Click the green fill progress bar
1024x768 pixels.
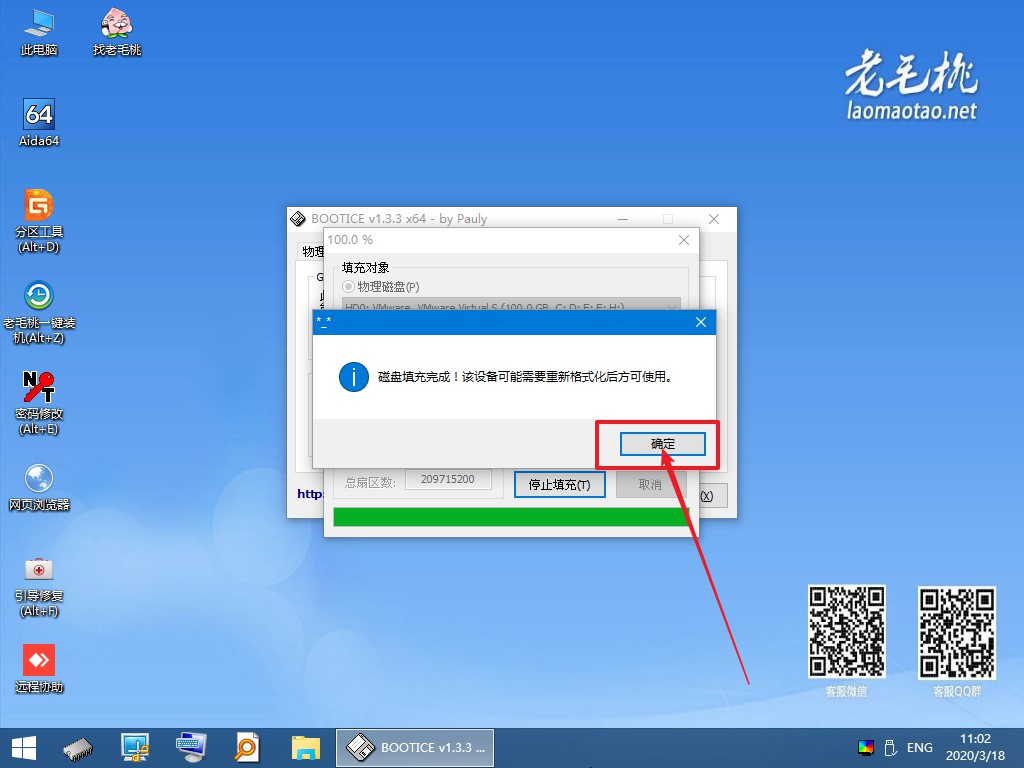[x=510, y=517]
